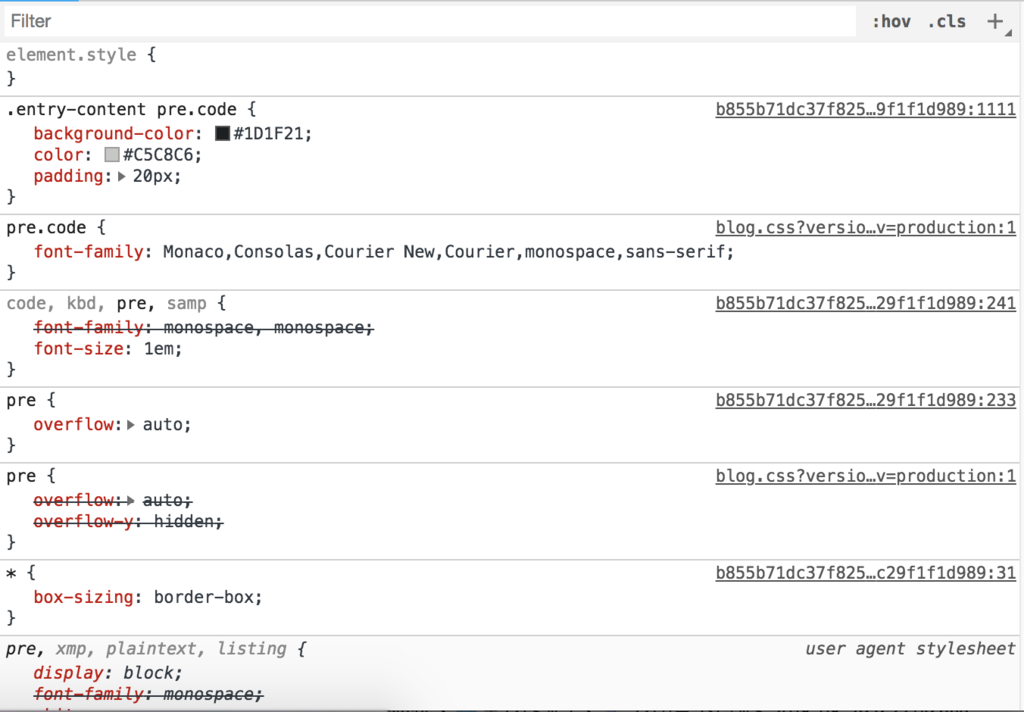1024x712 pixels.
Task: Edit the font-size 1em value
Action: (159, 349)
